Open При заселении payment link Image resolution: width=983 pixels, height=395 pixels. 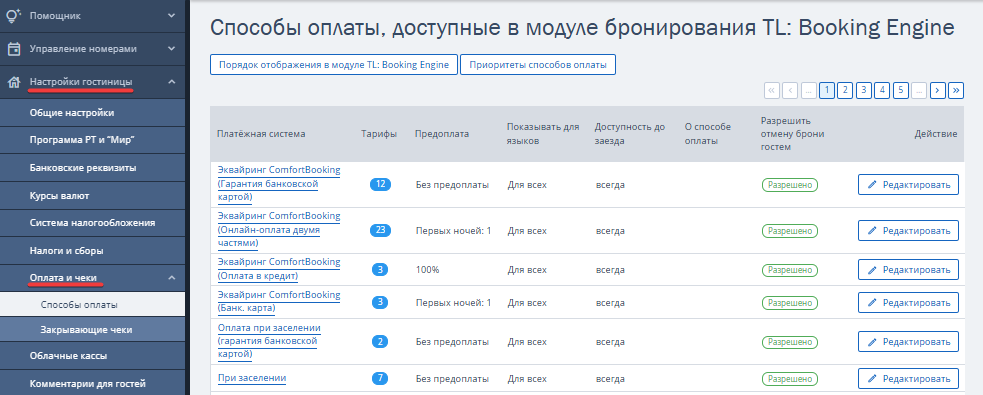pyautogui.click(x=252, y=378)
